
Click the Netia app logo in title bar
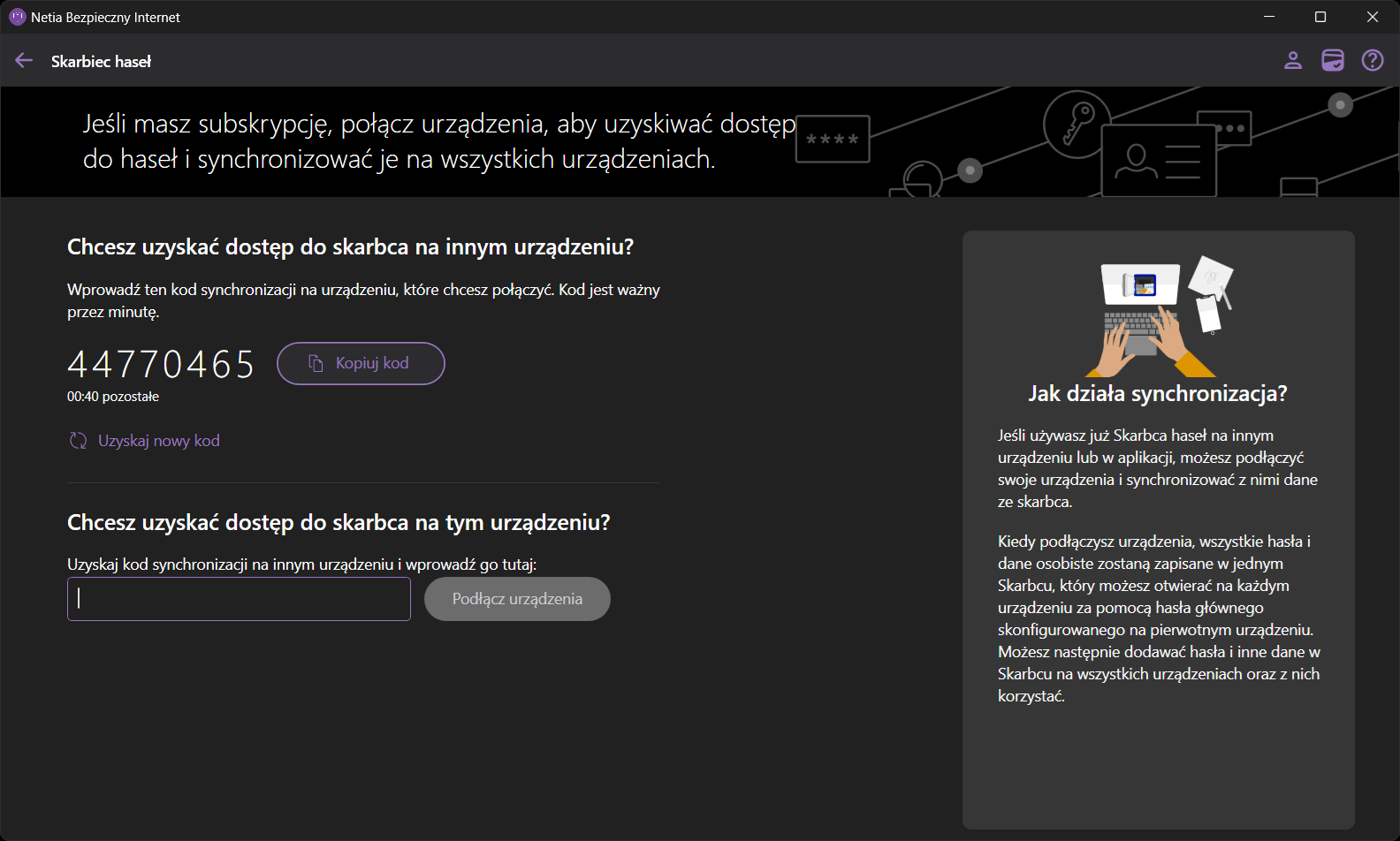pyautogui.click(x=17, y=17)
